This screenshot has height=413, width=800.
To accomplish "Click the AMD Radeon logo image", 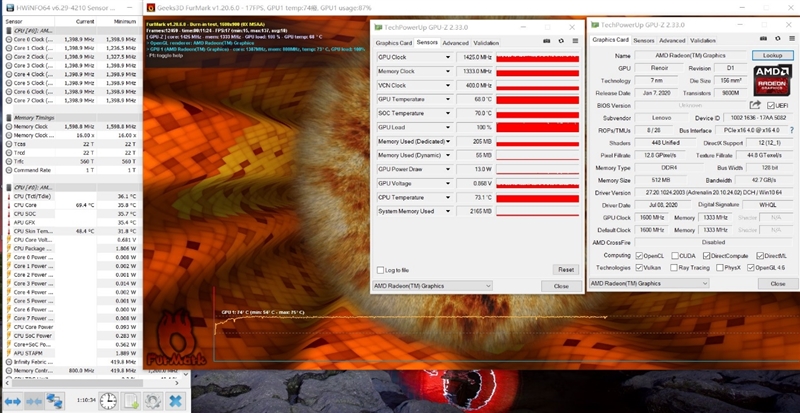I will coord(772,80).
